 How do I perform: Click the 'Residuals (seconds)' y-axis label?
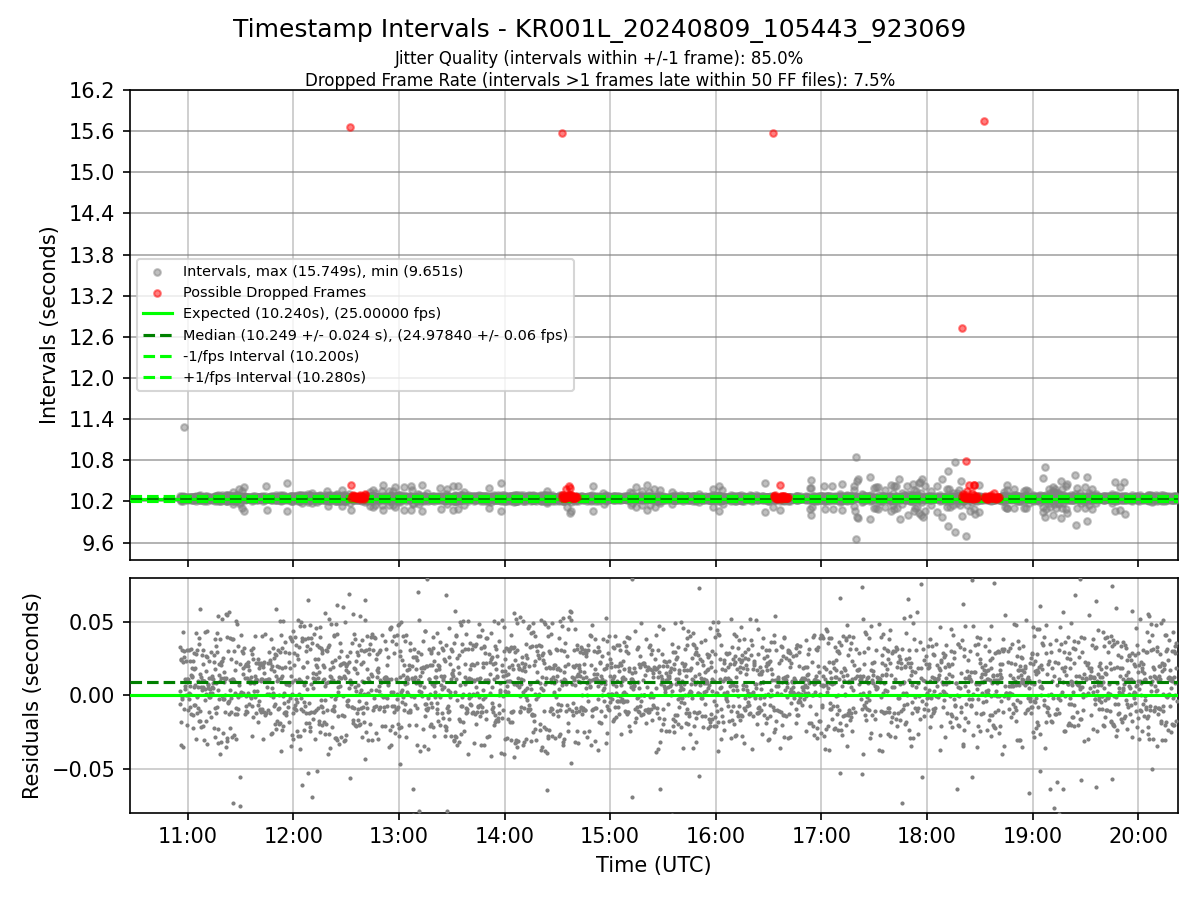click(x=31, y=696)
